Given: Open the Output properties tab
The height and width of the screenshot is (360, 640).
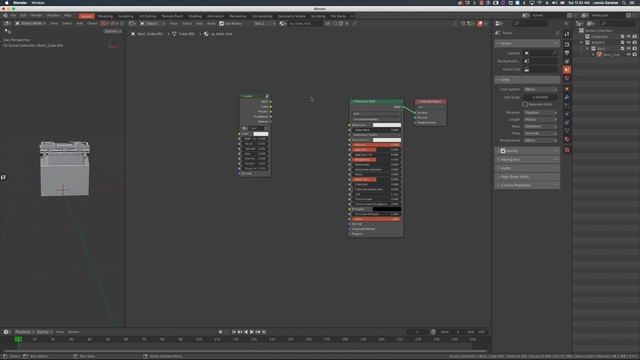Looking at the screenshot, I should coord(567,53).
